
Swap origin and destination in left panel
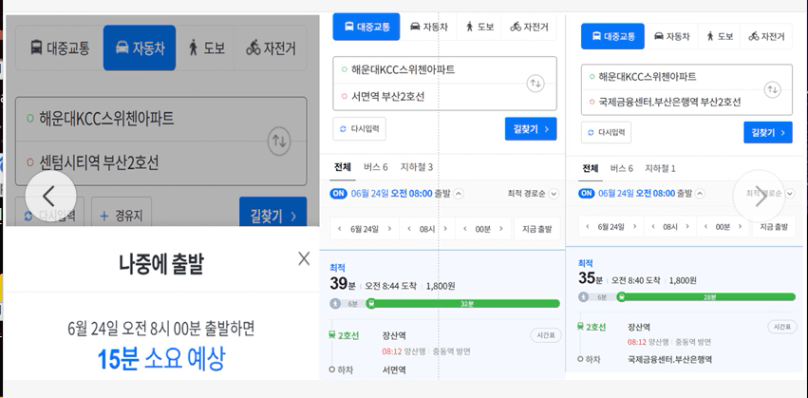(279, 141)
